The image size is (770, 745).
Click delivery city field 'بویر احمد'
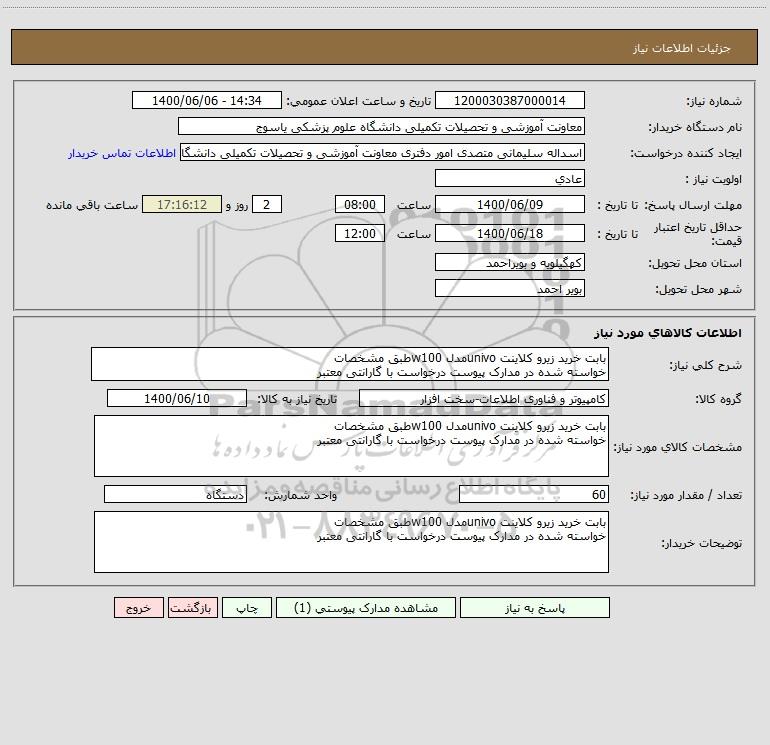tap(510, 288)
